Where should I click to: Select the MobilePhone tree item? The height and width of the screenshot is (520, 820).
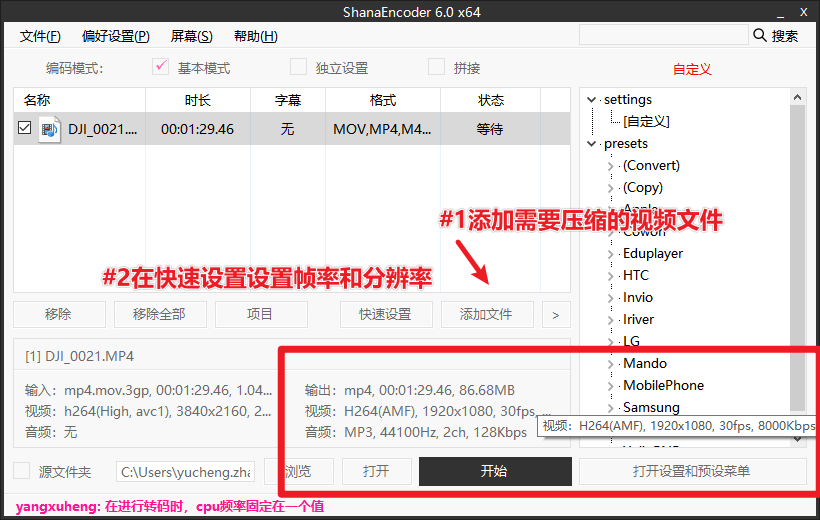(x=663, y=386)
